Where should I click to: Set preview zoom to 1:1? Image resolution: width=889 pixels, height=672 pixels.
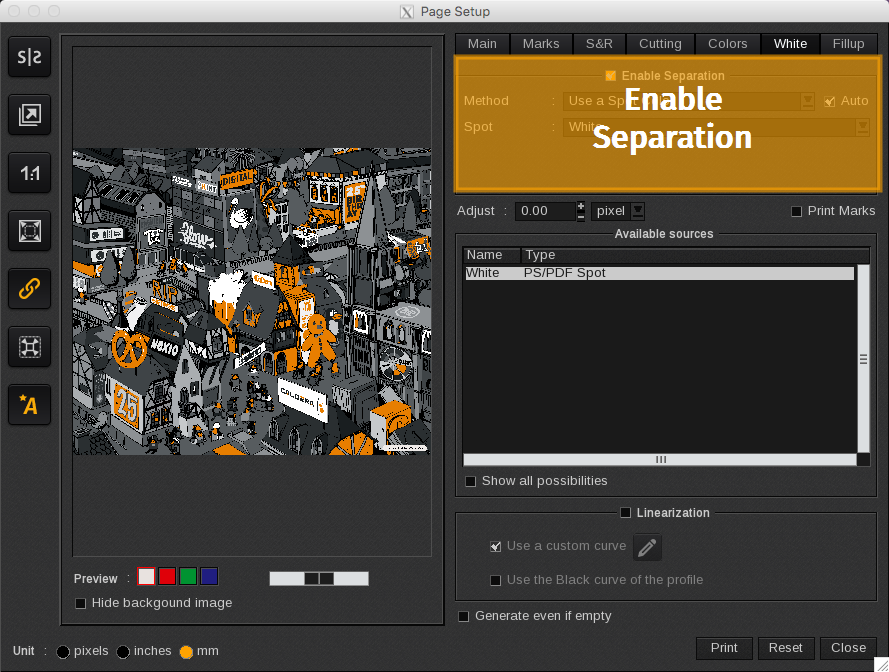[x=29, y=173]
